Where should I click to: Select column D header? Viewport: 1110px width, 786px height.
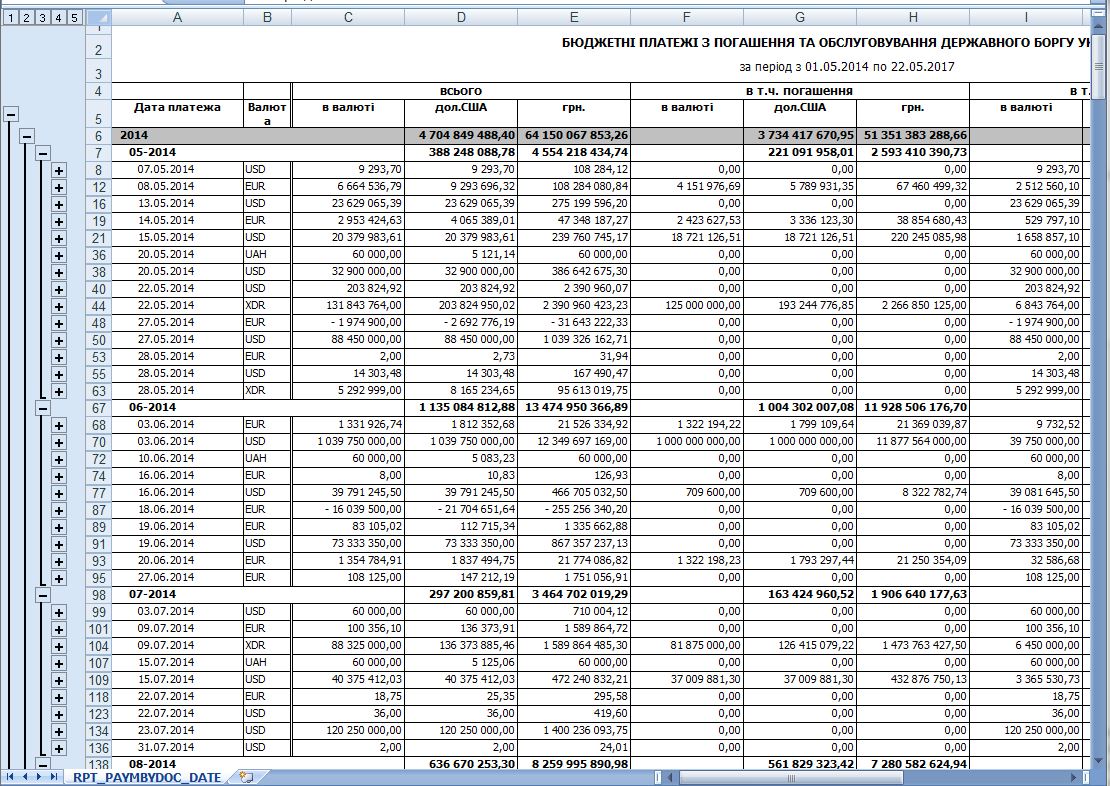pos(460,18)
